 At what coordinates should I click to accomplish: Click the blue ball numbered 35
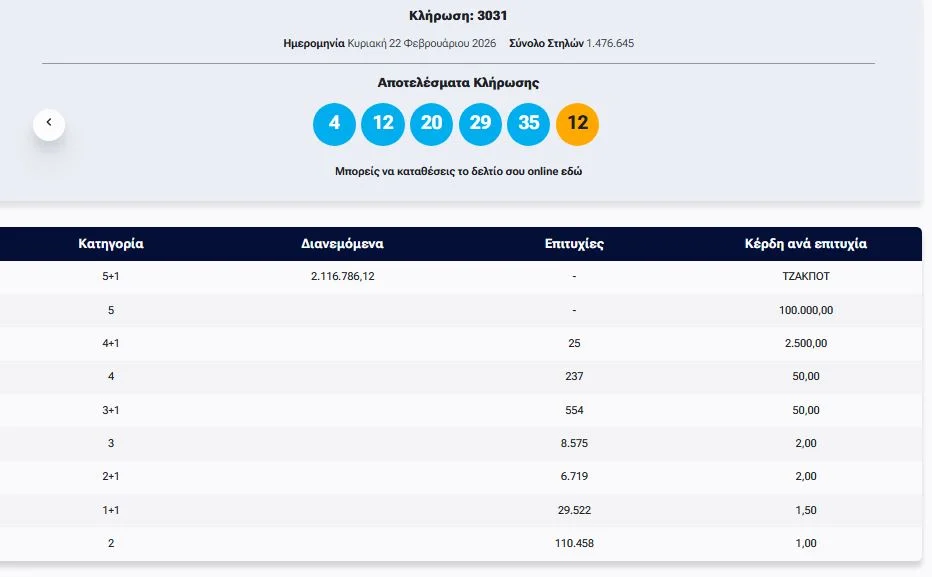click(529, 124)
